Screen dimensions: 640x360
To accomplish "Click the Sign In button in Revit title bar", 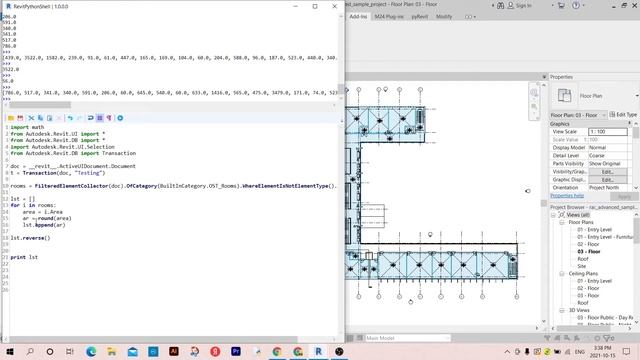I will 520,6.
